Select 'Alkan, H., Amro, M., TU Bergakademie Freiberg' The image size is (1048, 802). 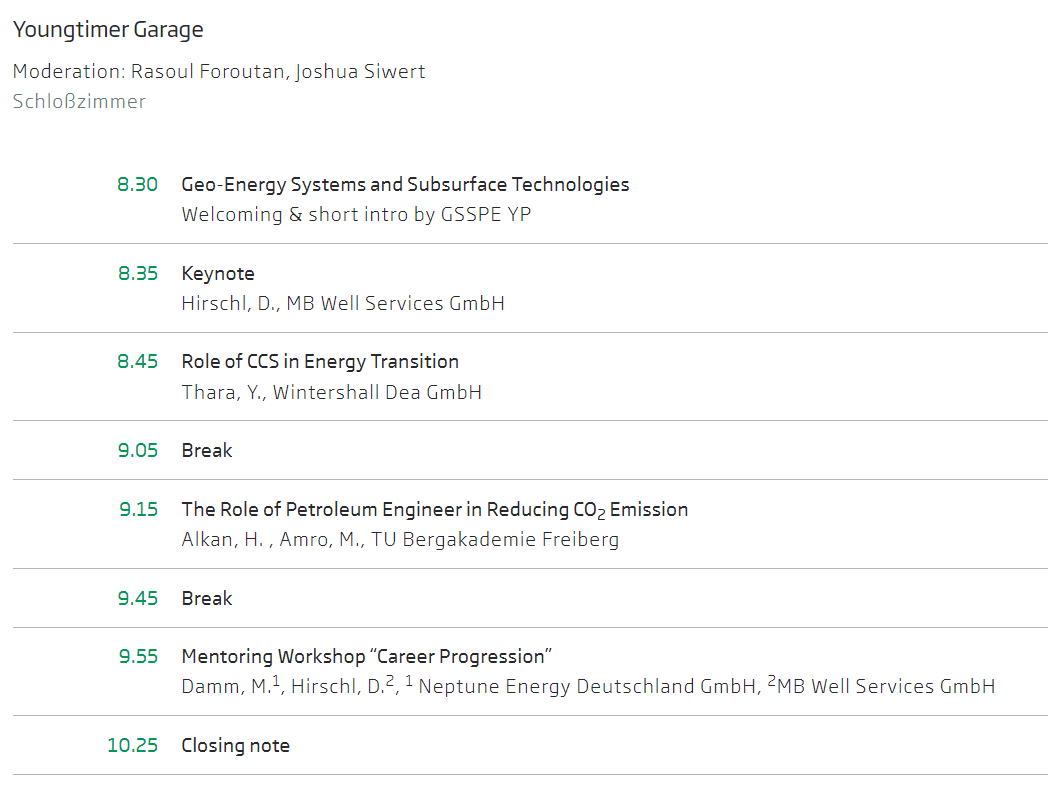[x=400, y=539]
